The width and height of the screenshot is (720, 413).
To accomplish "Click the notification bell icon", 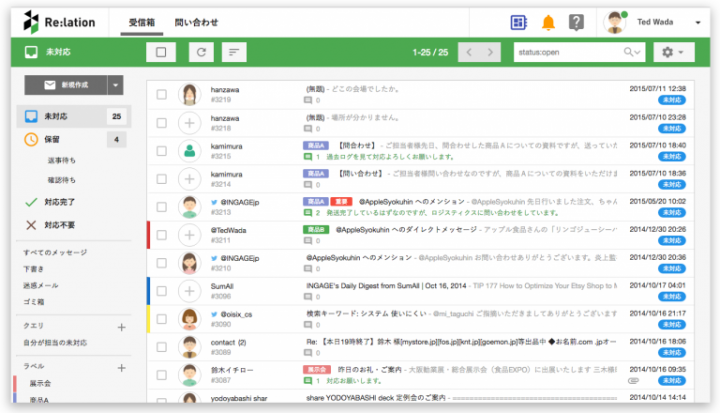I will [x=548, y=22].
